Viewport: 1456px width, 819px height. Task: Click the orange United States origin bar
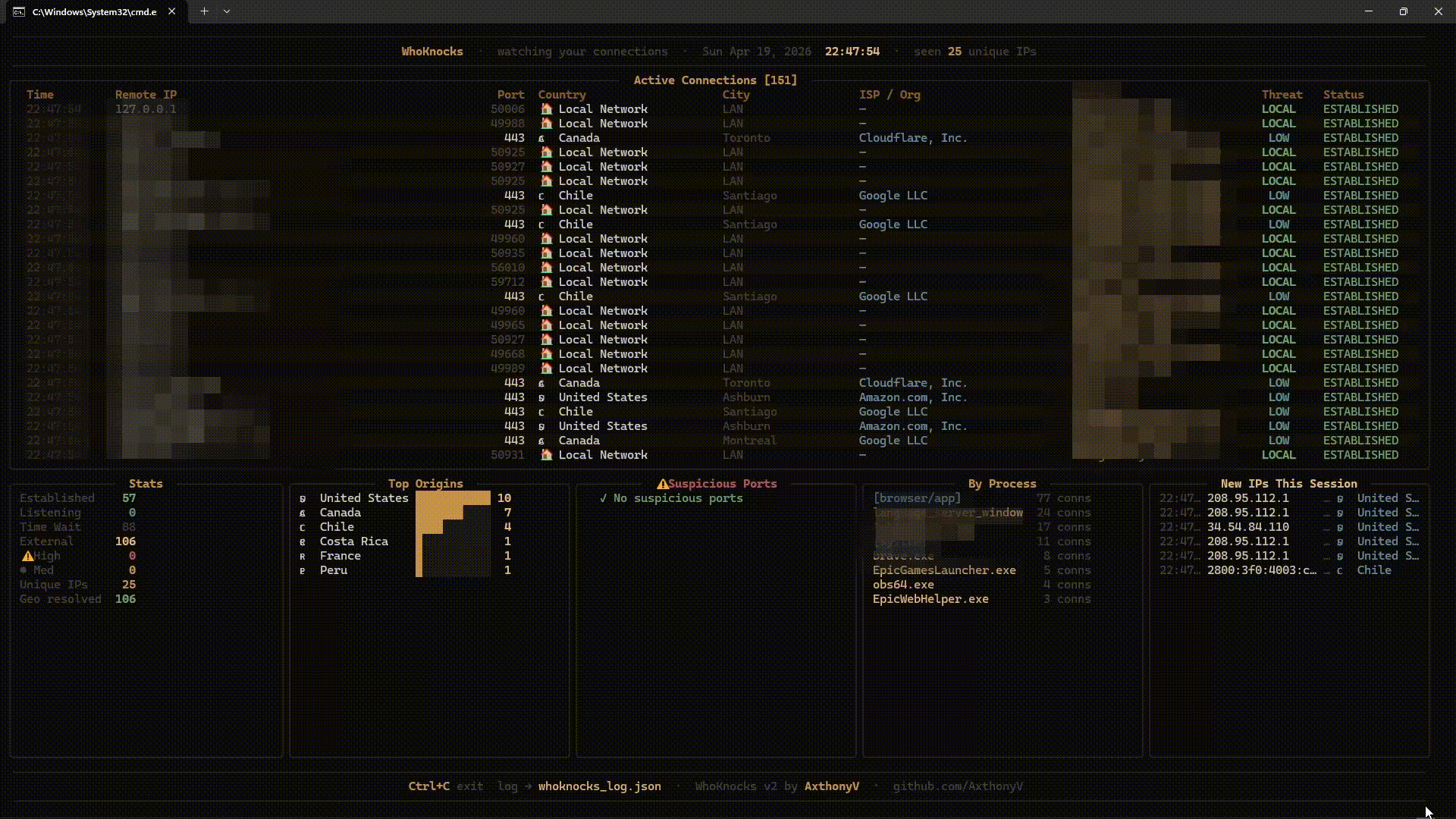click(x=453, y=498)
